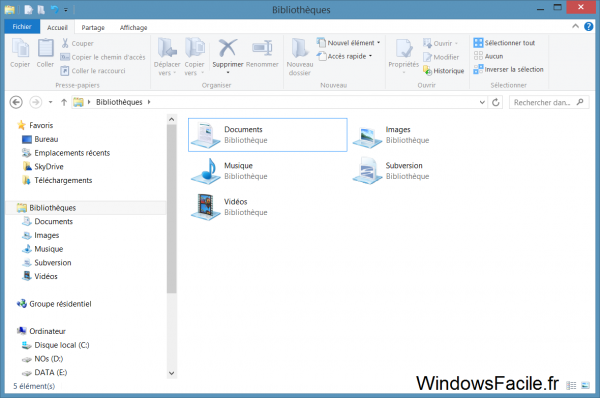Open Disque local (C:)

click(56, 345)
